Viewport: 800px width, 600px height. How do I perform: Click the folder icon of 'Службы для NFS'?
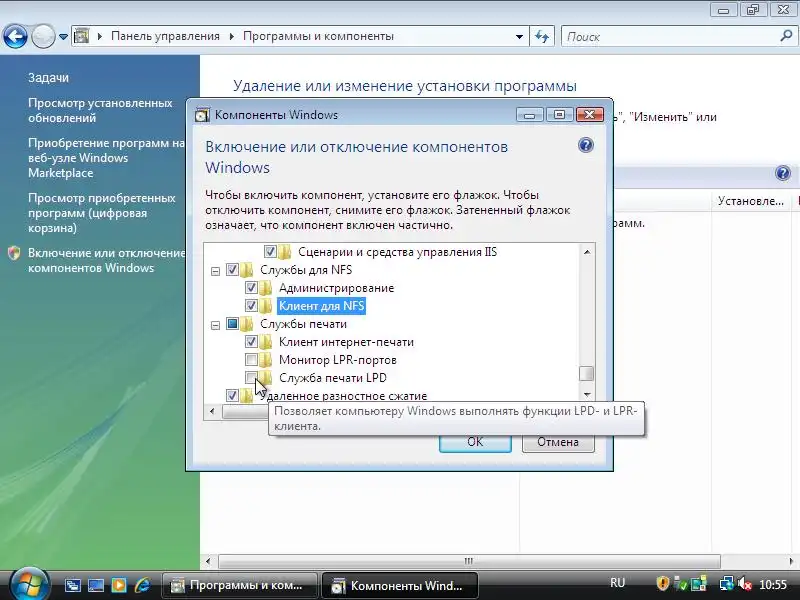(247, 269)
